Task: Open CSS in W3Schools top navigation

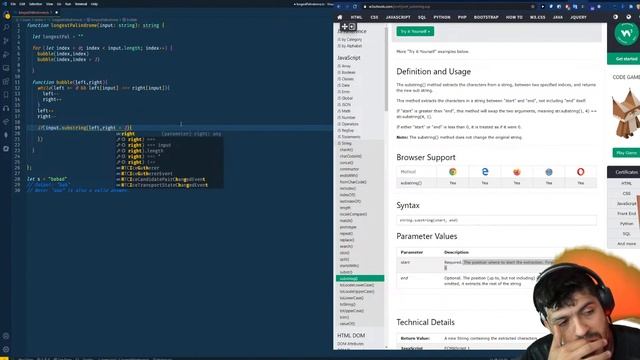Action: point(374,17)
